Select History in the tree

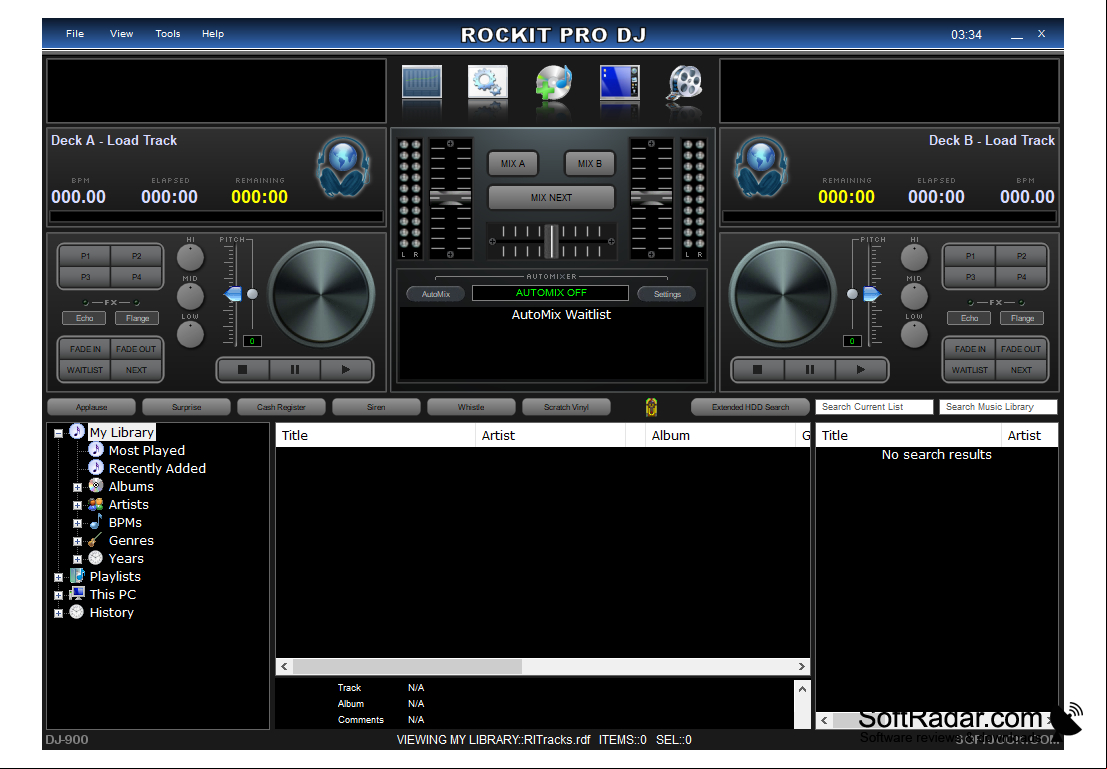(112, 612)
